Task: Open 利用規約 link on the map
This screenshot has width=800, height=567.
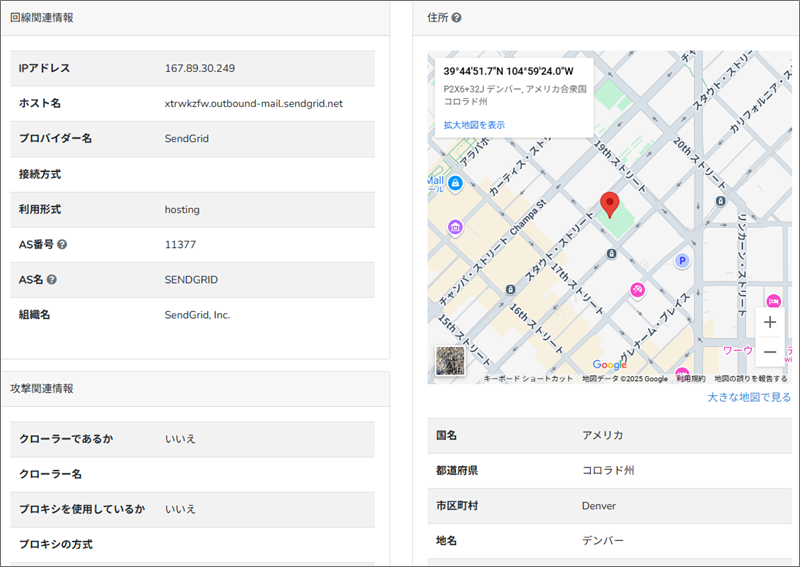Action: pyautogui.click(x=691, y=379)
